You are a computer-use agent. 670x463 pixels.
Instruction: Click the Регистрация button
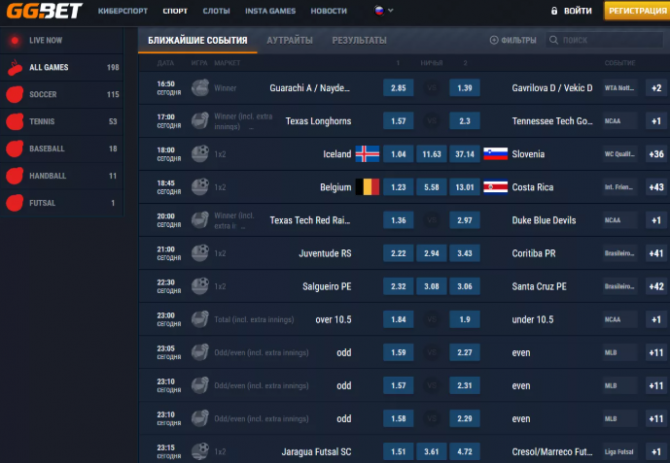(637, 11)
